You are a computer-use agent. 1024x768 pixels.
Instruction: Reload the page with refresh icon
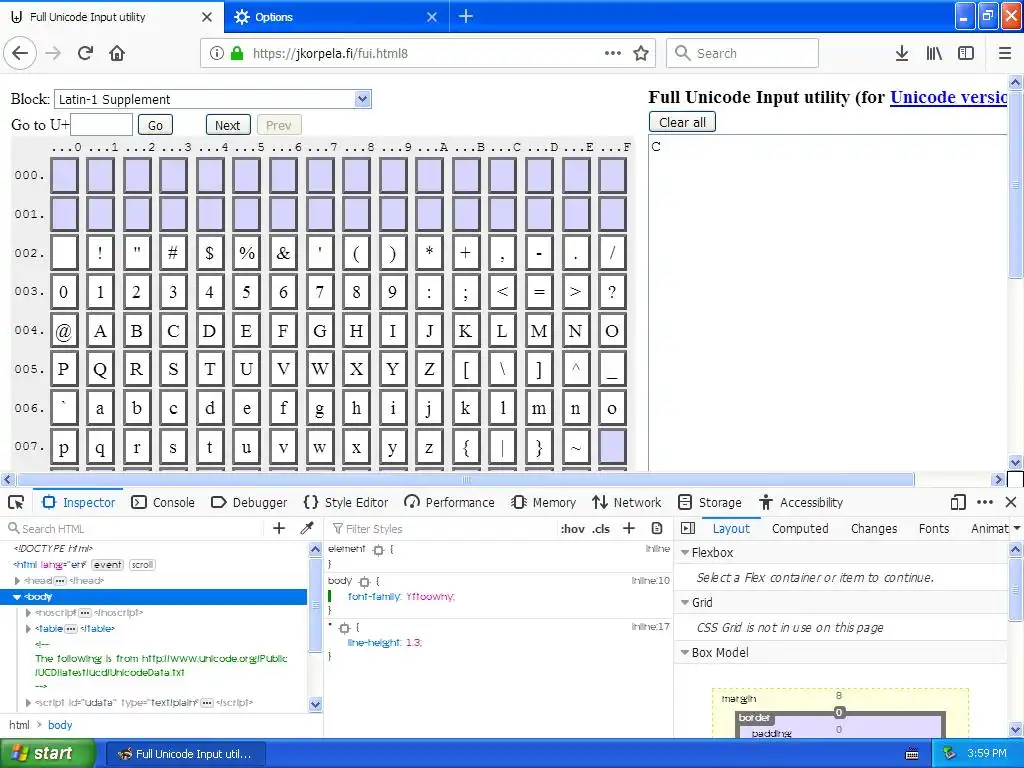click(x=86, y=53)
